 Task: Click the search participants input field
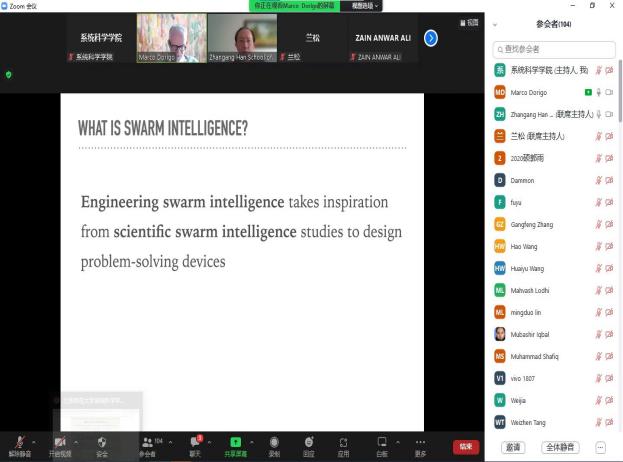[555, 48]
